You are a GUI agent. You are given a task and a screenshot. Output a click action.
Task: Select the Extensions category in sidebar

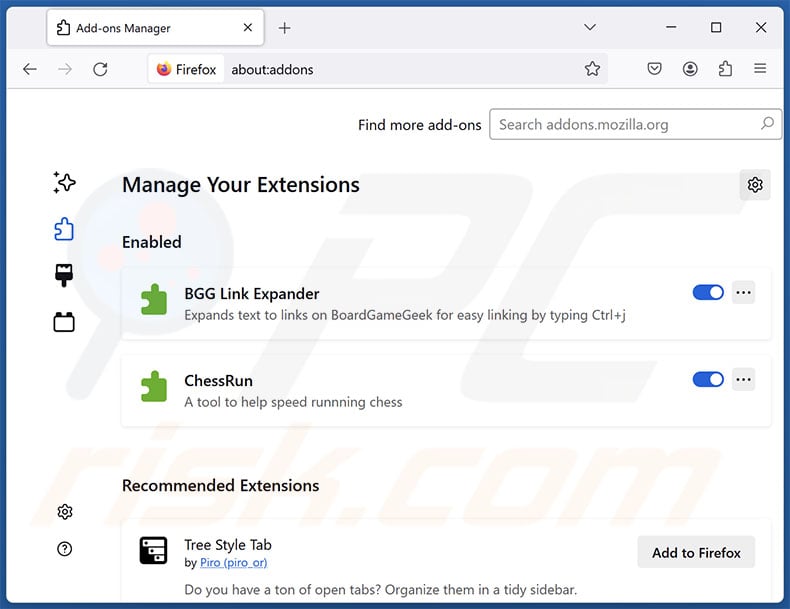point(64,229)
